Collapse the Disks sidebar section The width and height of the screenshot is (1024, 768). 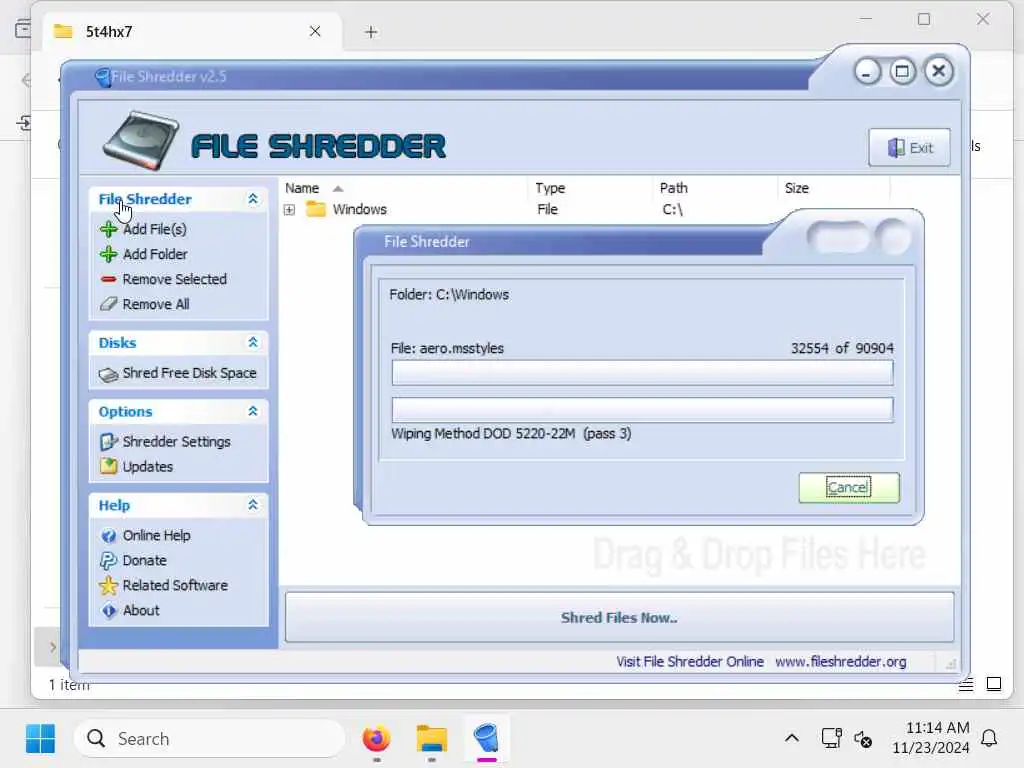pos(253,342)
